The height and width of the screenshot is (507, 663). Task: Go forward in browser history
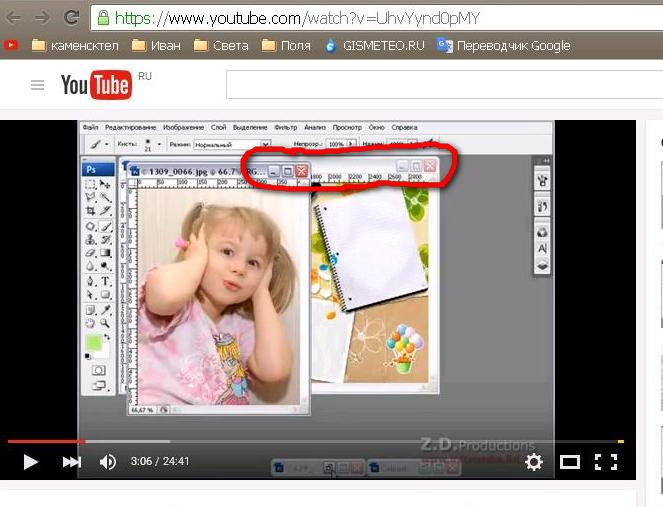[42, 17]
